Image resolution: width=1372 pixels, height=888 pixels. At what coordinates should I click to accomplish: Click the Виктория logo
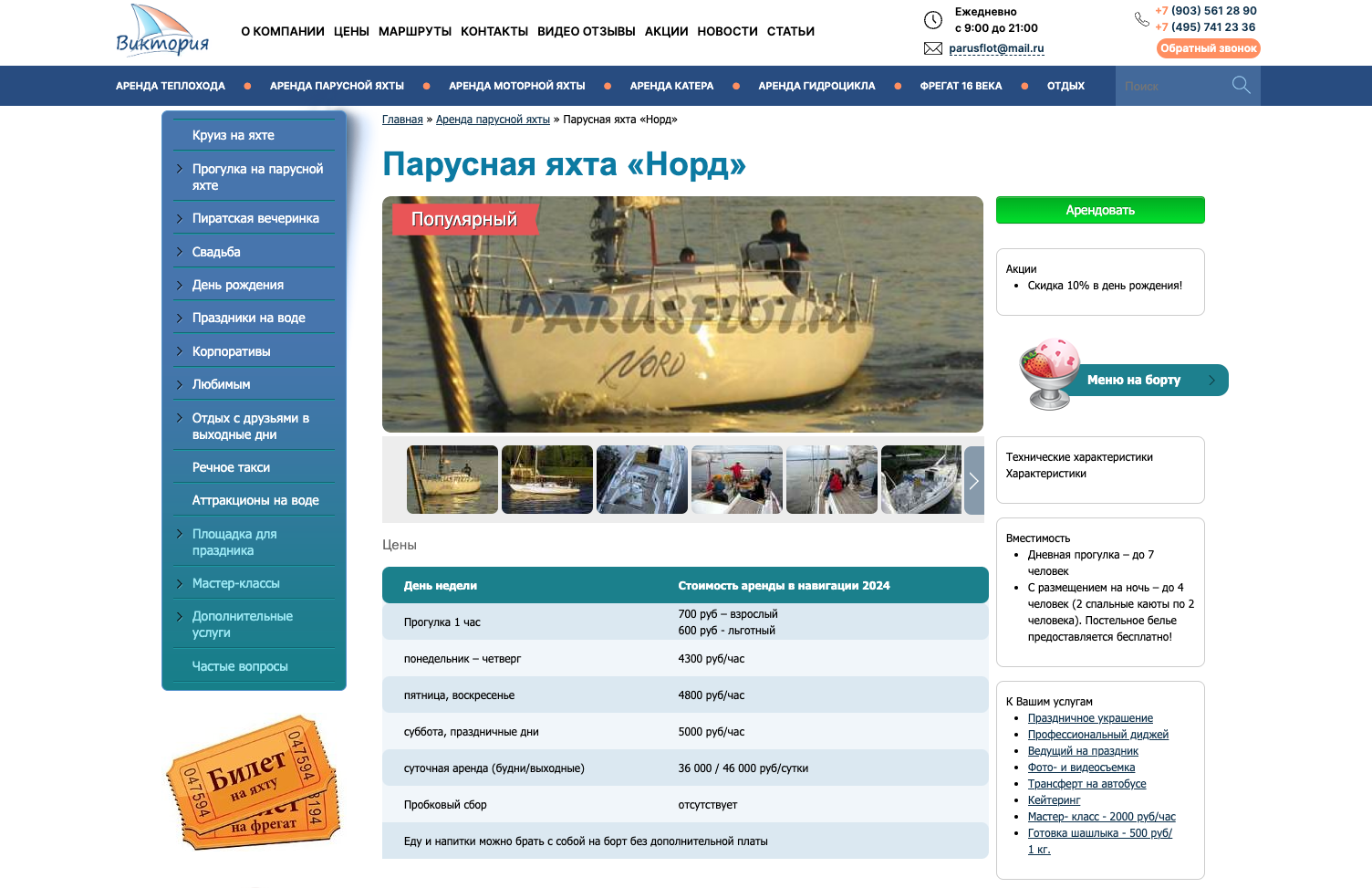click(x=162, y=31)
